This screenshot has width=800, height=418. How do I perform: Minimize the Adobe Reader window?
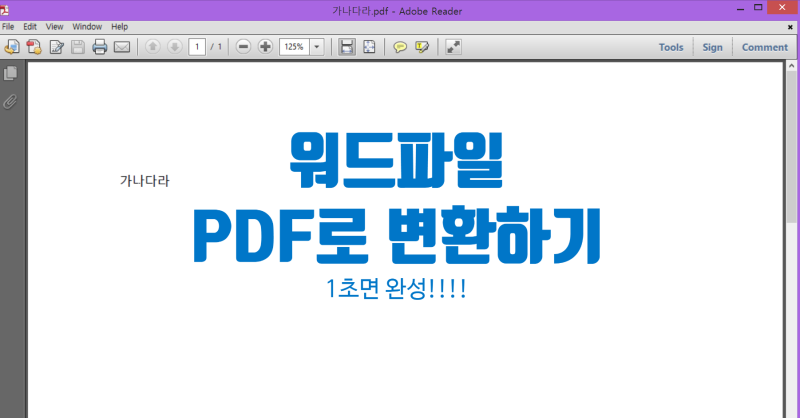coord(740,8)
